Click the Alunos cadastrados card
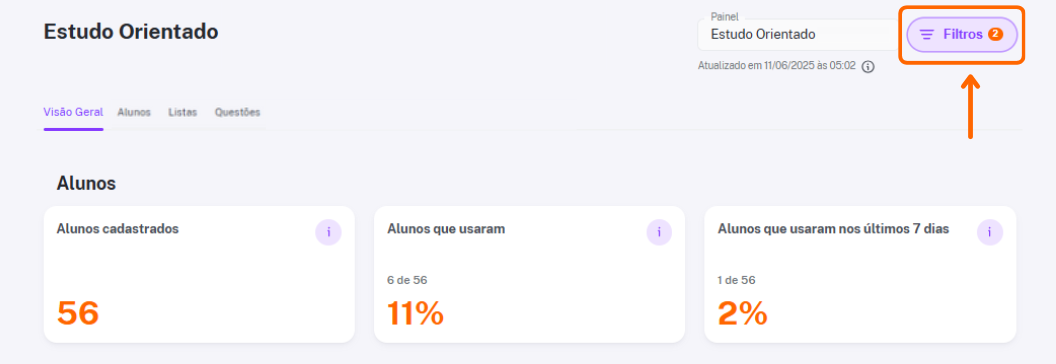 [199, 274]
